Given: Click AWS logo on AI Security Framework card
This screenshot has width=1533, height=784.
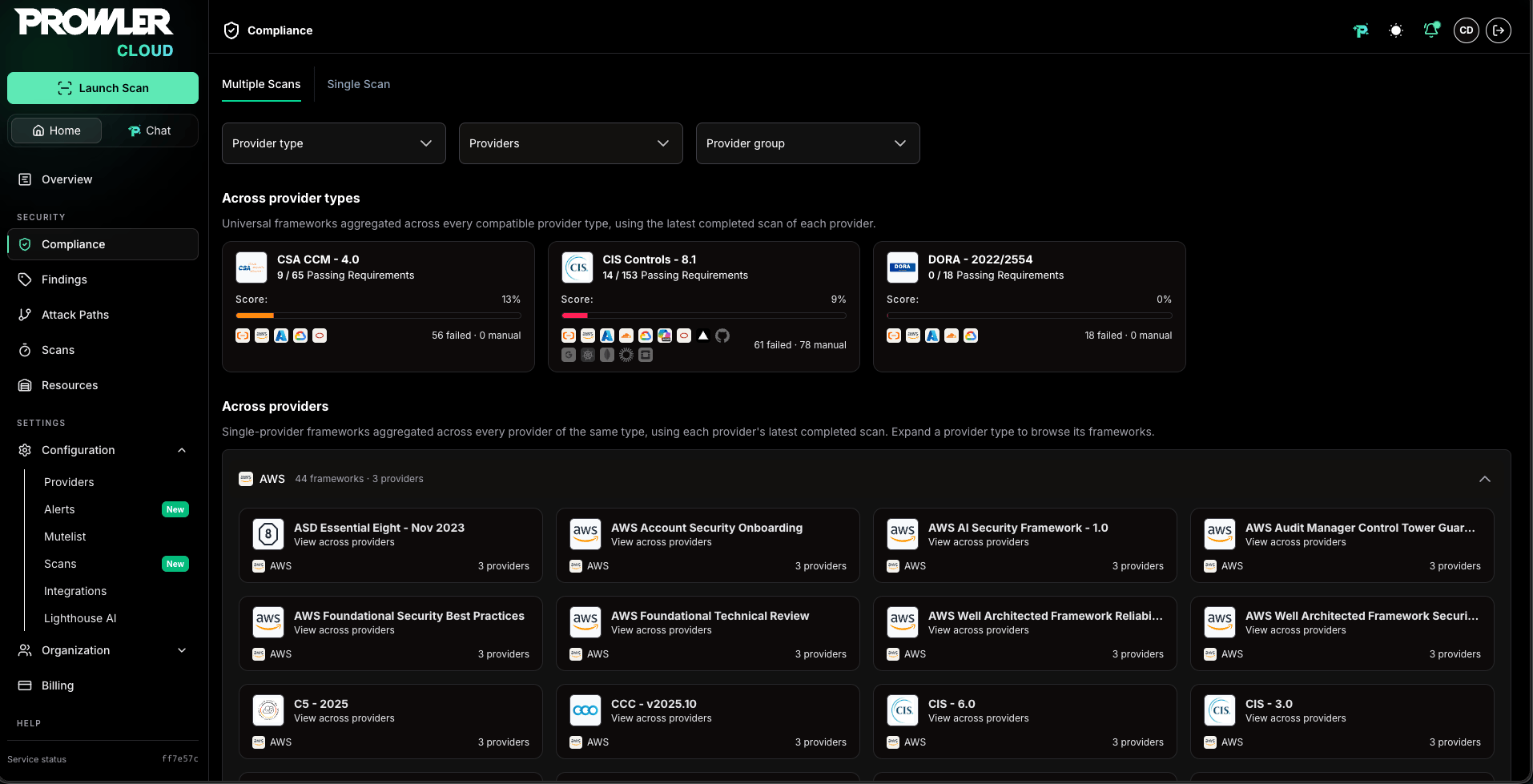Looking at the screenshot, I should pyautogui.click(x=903, y=534).
